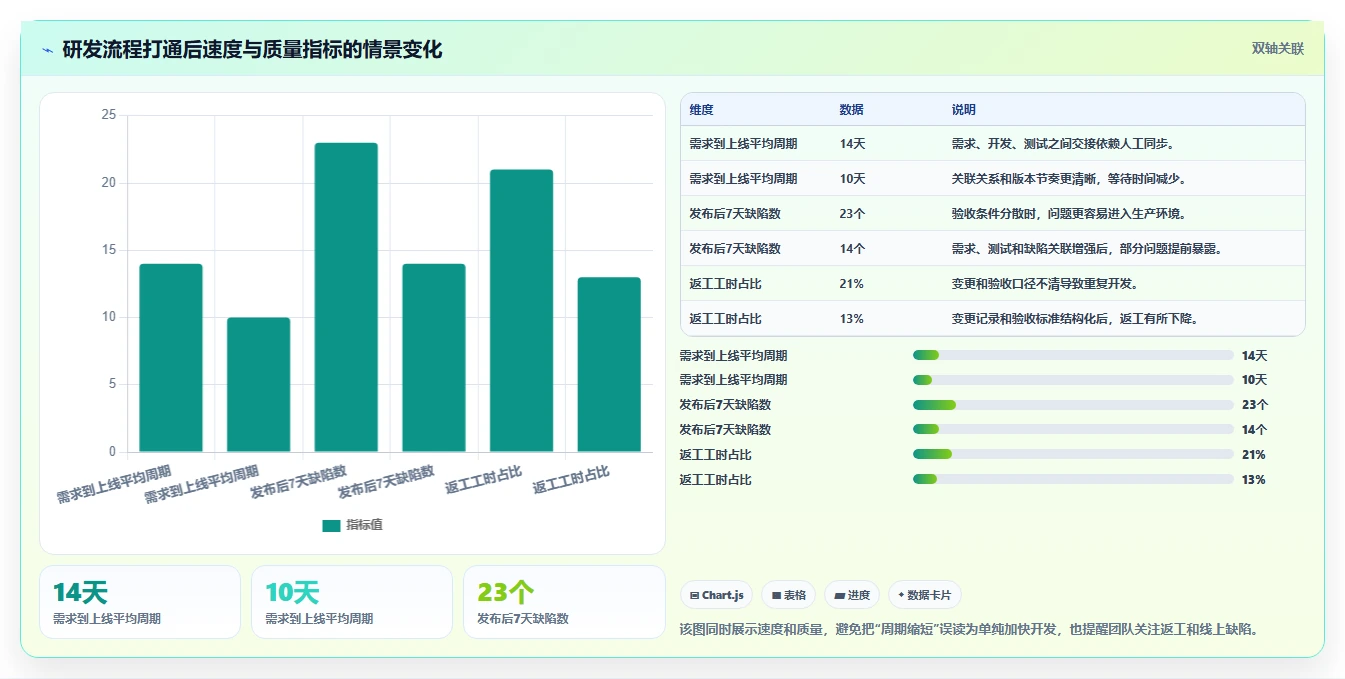Open the 23个 发布后7天缺陷数 data card
The width and height of the screenshot is (1345, 679).
[564, 602]
